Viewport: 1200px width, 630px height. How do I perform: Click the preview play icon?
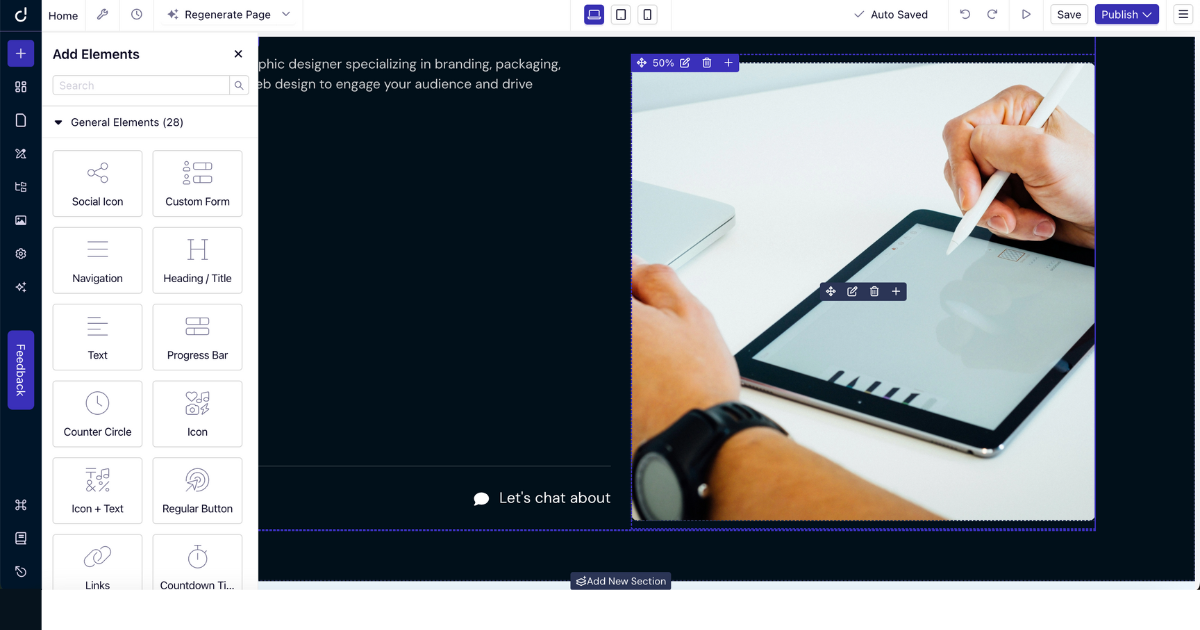[1026, 14]
